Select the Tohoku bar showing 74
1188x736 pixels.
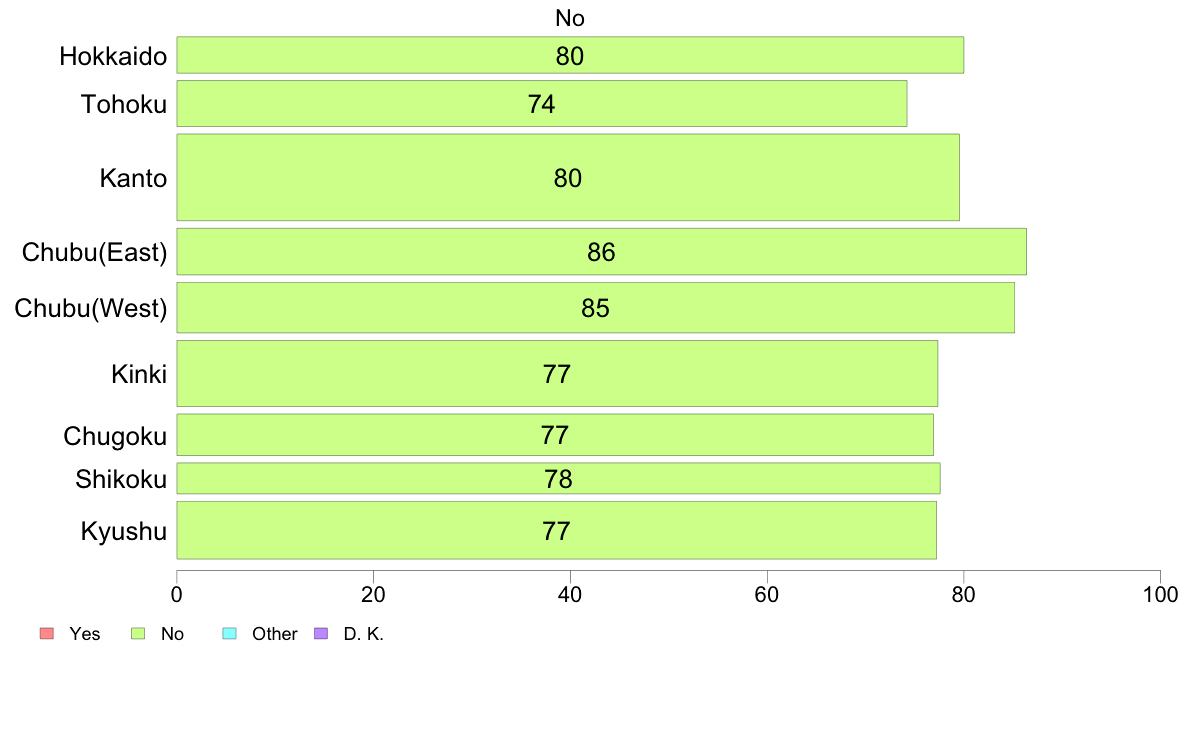tap(542, 104)
